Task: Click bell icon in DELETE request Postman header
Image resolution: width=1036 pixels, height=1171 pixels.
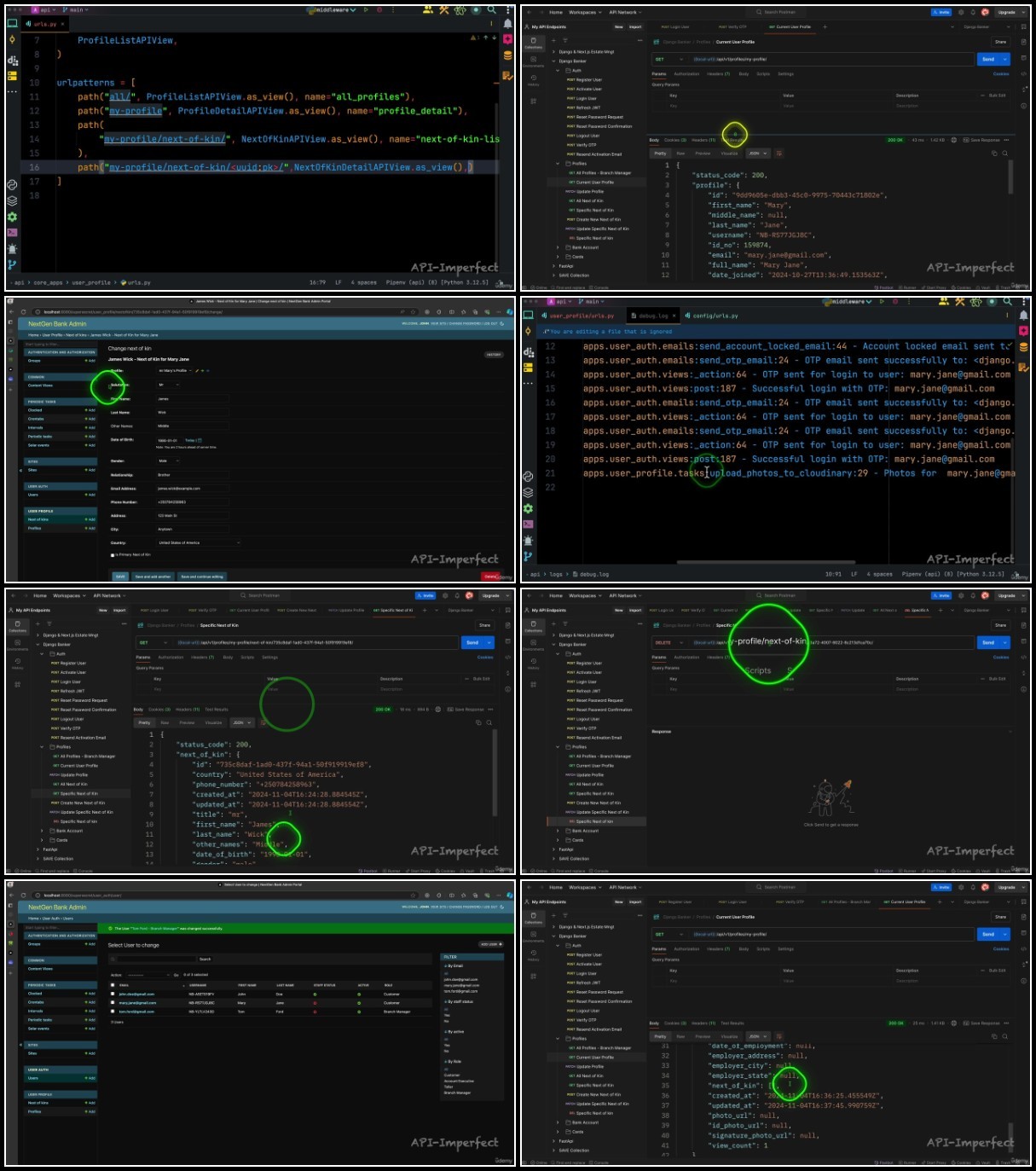Action: click(x=973, y=596)
